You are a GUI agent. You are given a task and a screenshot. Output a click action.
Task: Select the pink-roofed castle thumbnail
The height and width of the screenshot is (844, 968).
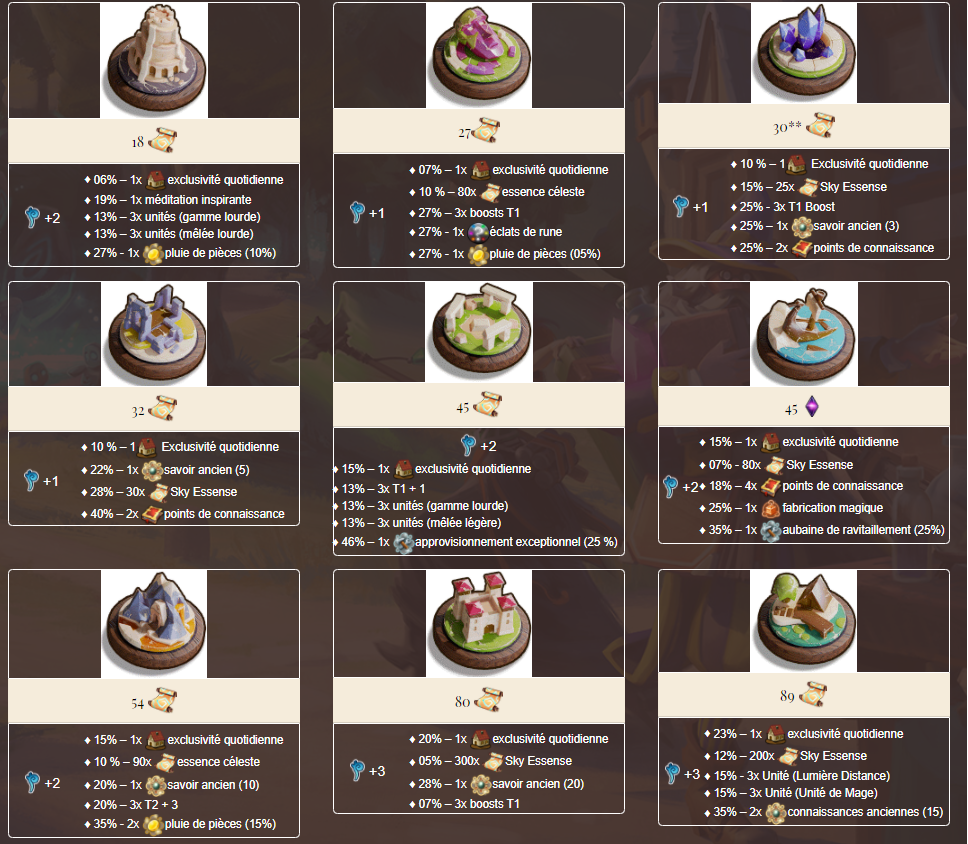point(478,624)
